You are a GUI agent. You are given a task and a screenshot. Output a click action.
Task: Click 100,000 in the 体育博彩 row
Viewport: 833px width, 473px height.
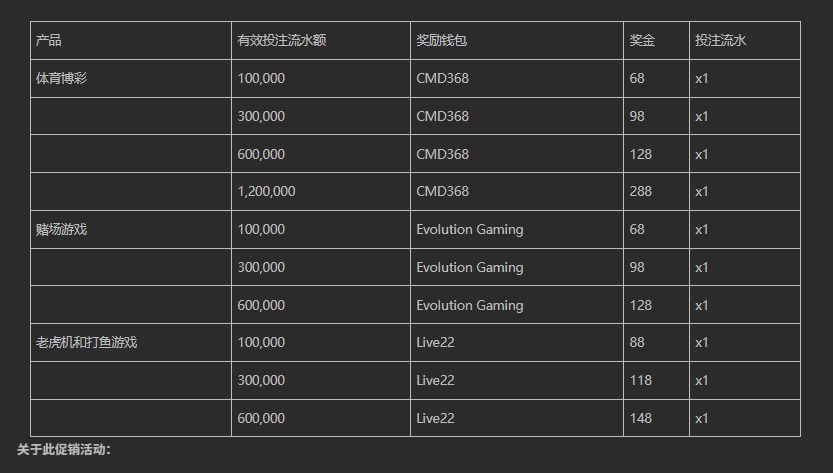click(x=261, y=78)
